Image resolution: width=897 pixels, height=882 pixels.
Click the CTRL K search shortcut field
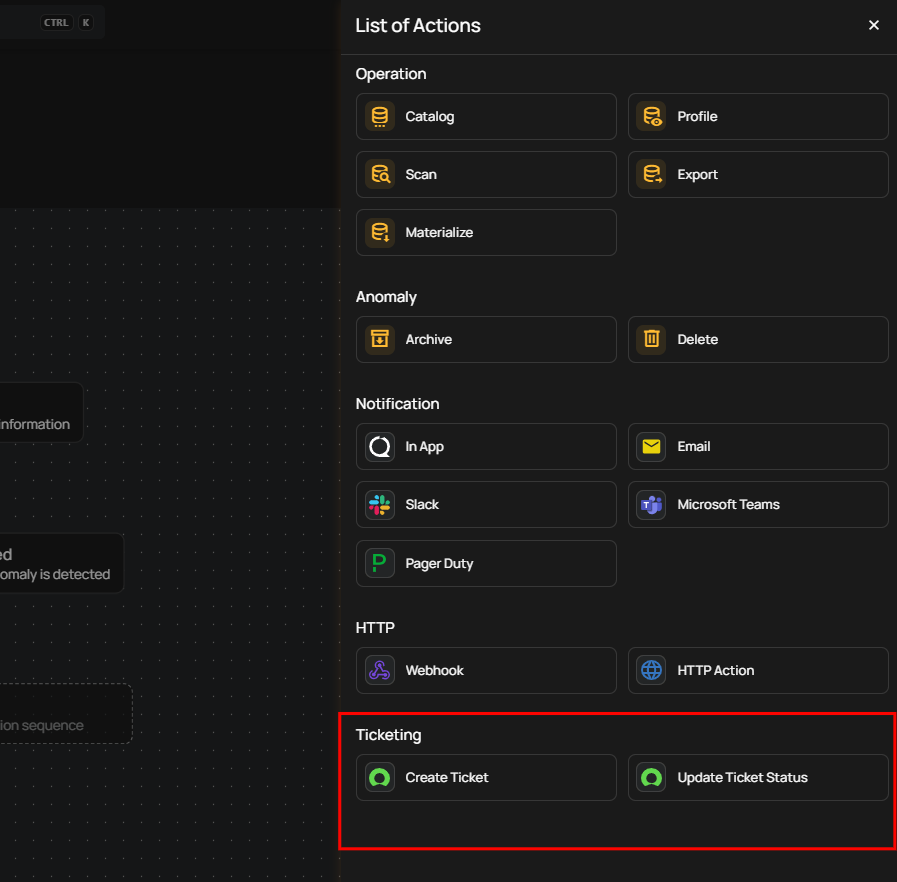(50, 22)
